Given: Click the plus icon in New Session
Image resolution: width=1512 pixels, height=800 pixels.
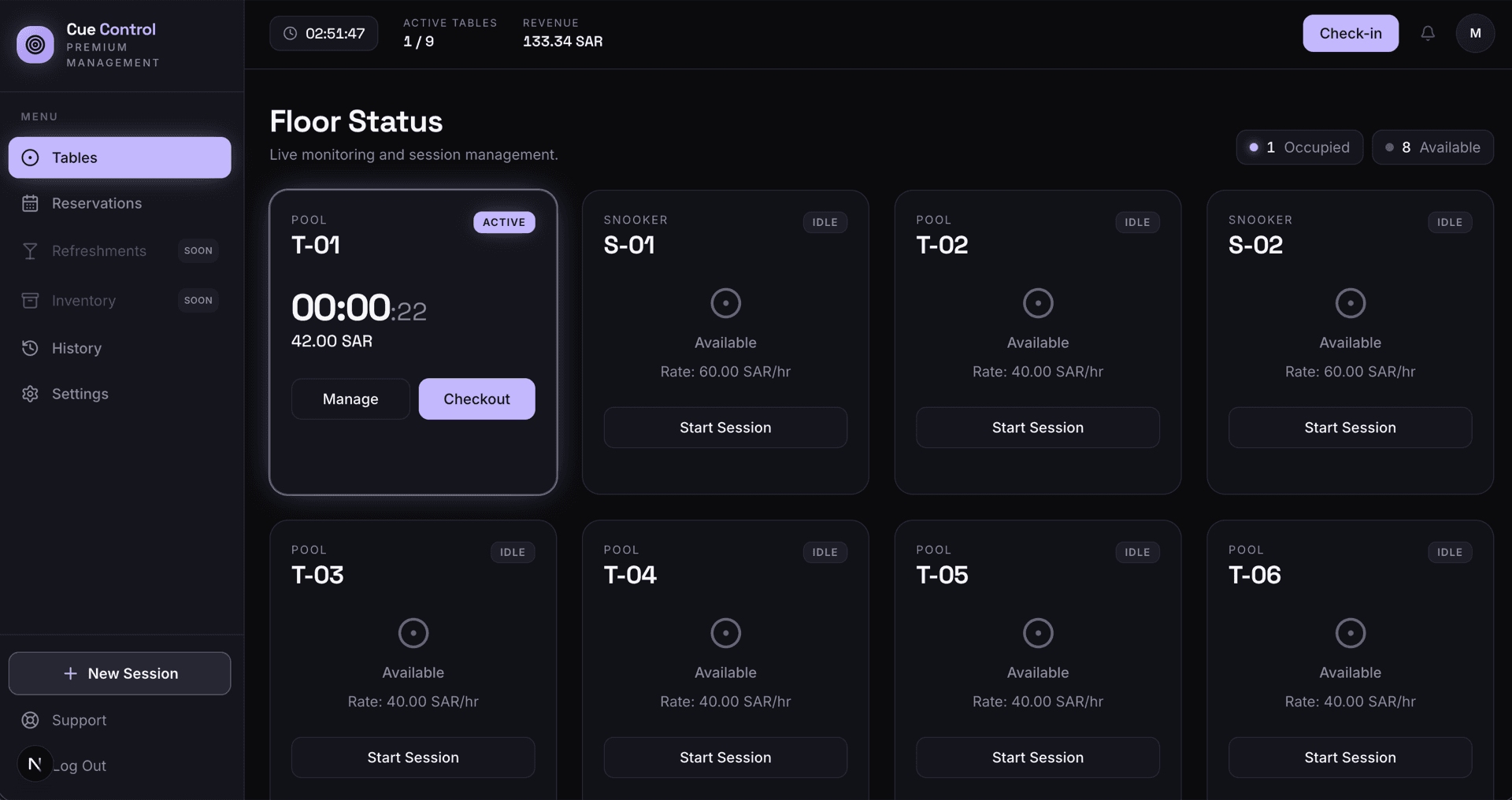Looking at the screenshot, I should 70,673.
